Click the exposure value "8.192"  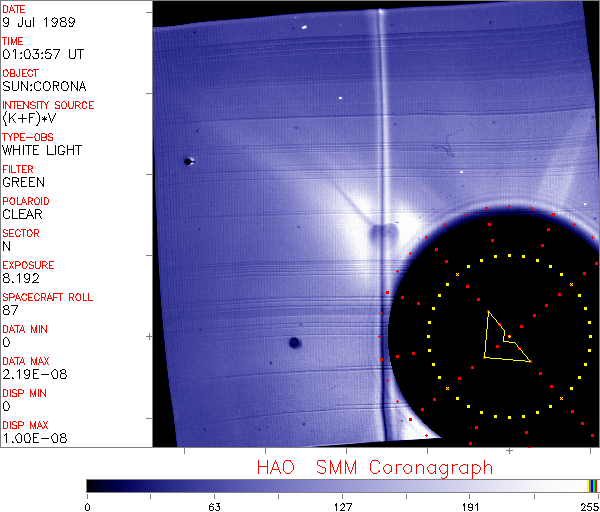coord(21,278)
